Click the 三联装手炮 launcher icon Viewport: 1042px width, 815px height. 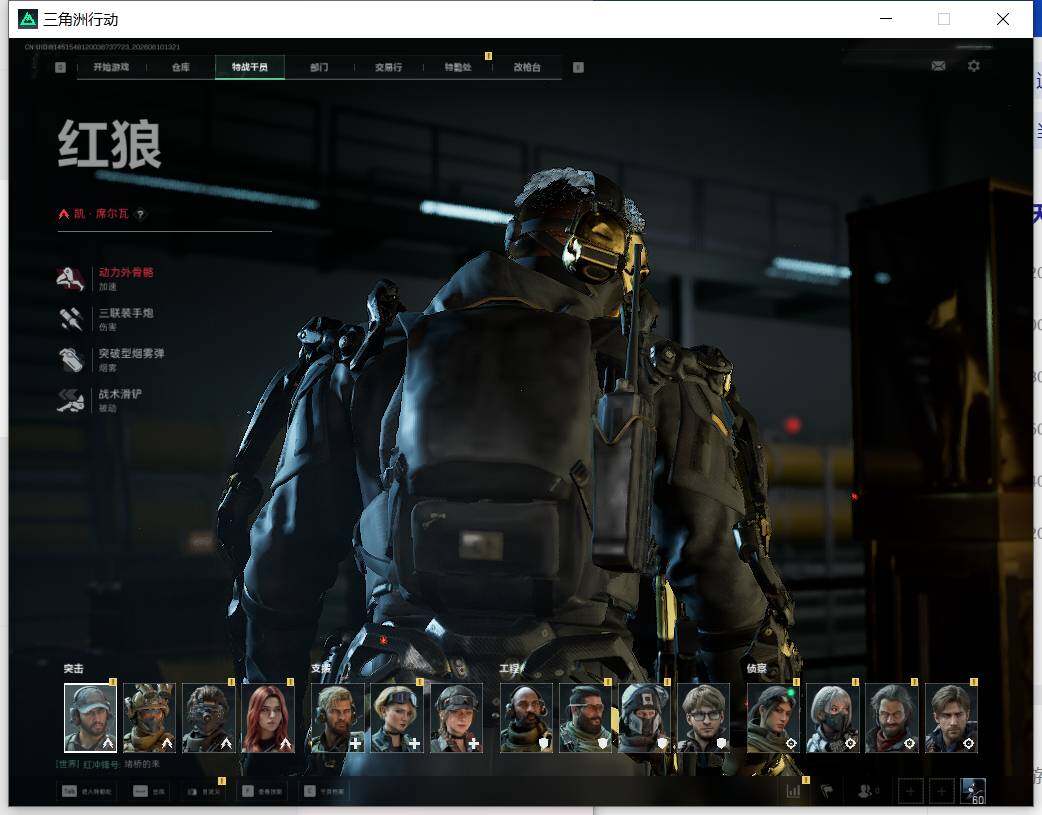[x=70, y=319]
